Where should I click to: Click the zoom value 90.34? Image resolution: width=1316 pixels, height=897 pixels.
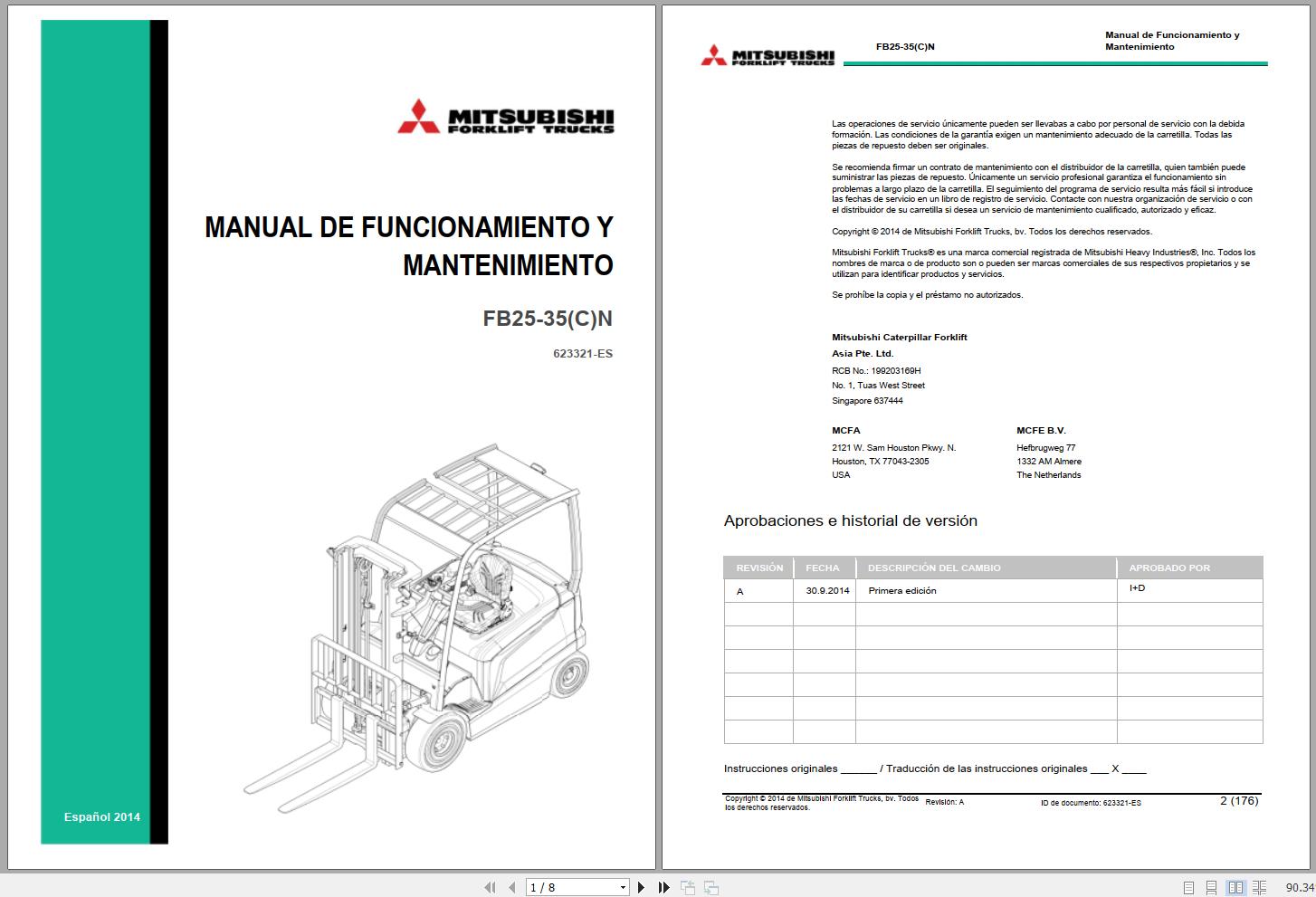[1301, 888]
